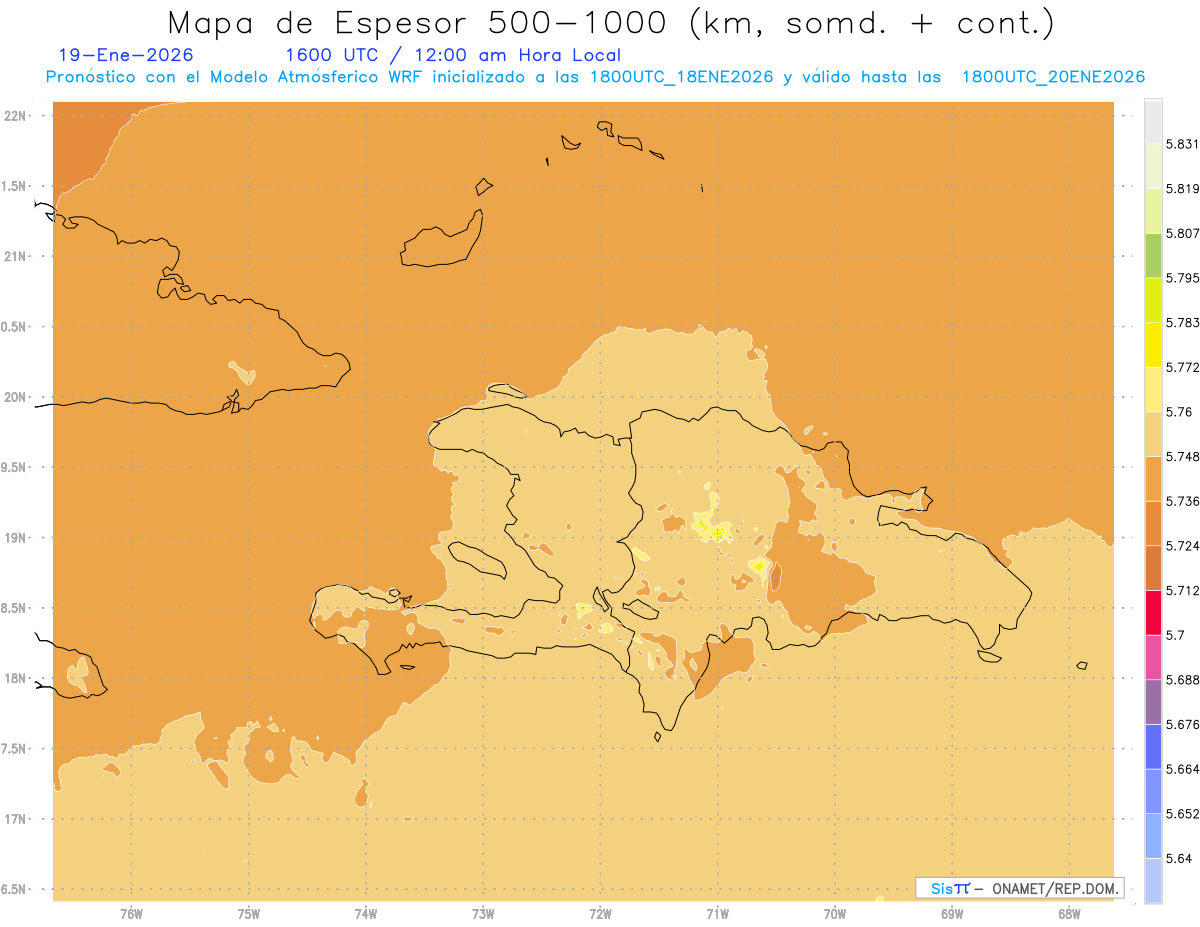Image resolution: width=1200 pixels, height=927 pixels.
Task: Click the valid-until time '1800UTC_20ENE2026'
Action: click(1053, 77)
